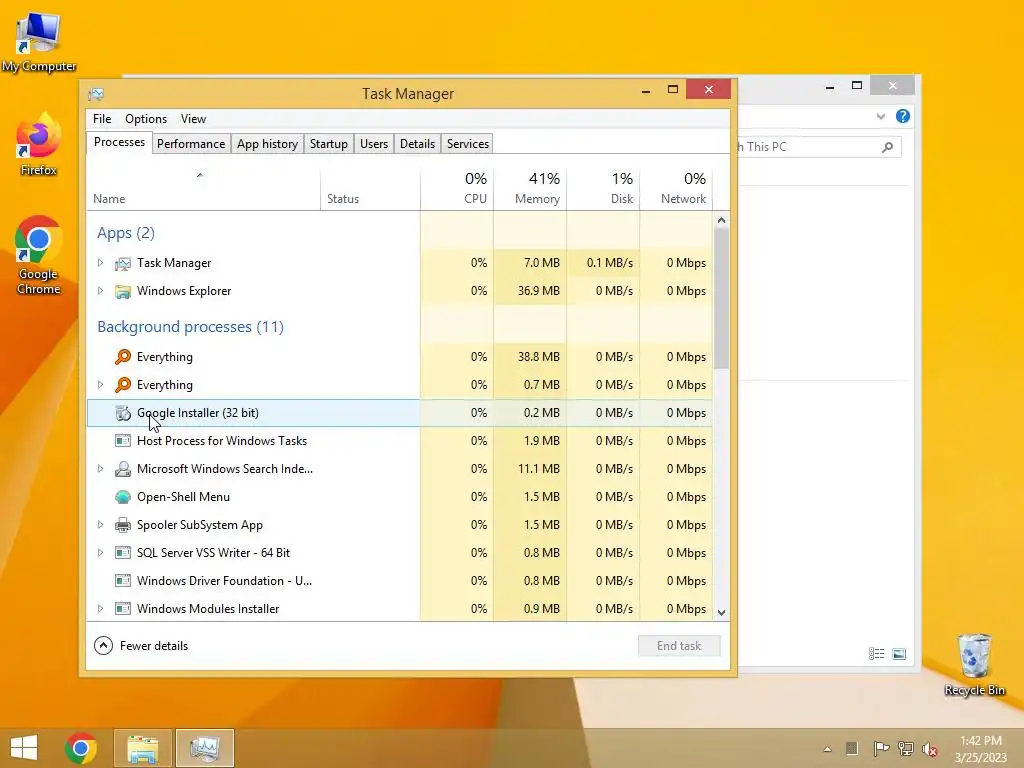Collapse view with Fewer details
The image size is (1024, 768).
[141, 646]
